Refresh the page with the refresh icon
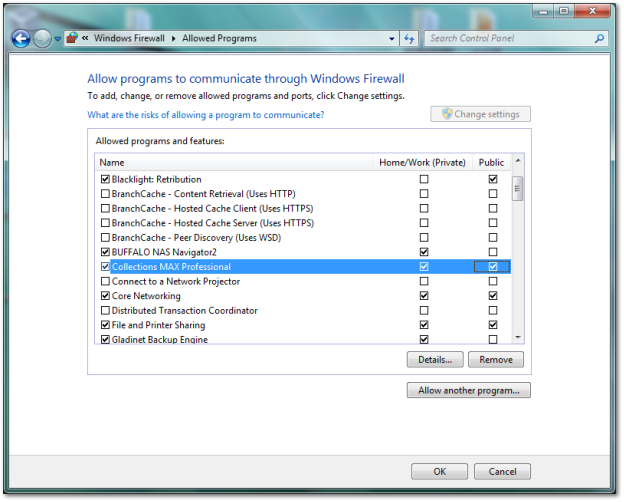 point(409,39)
